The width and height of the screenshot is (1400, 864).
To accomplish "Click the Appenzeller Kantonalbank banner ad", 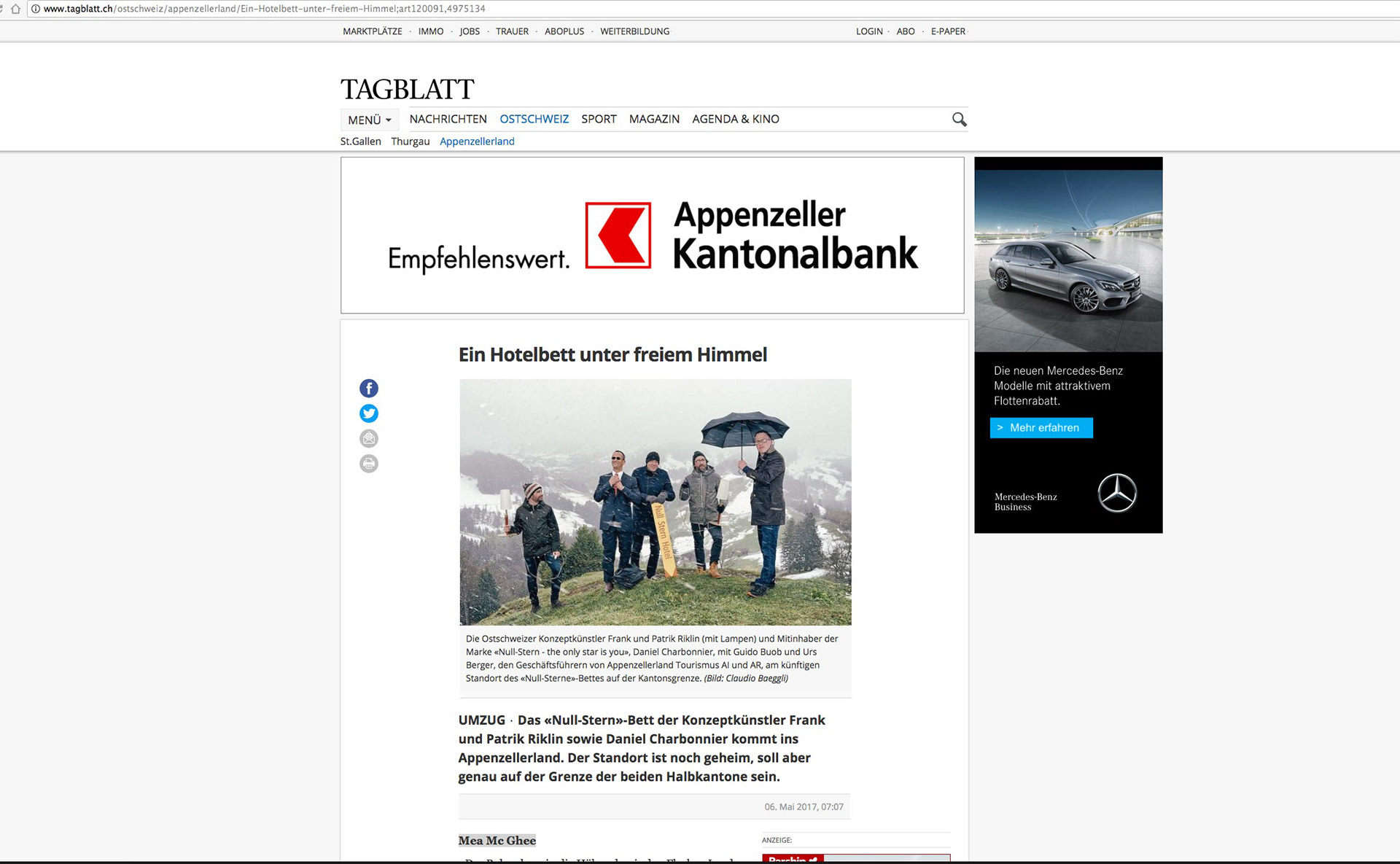I will (x=652, y=236).
